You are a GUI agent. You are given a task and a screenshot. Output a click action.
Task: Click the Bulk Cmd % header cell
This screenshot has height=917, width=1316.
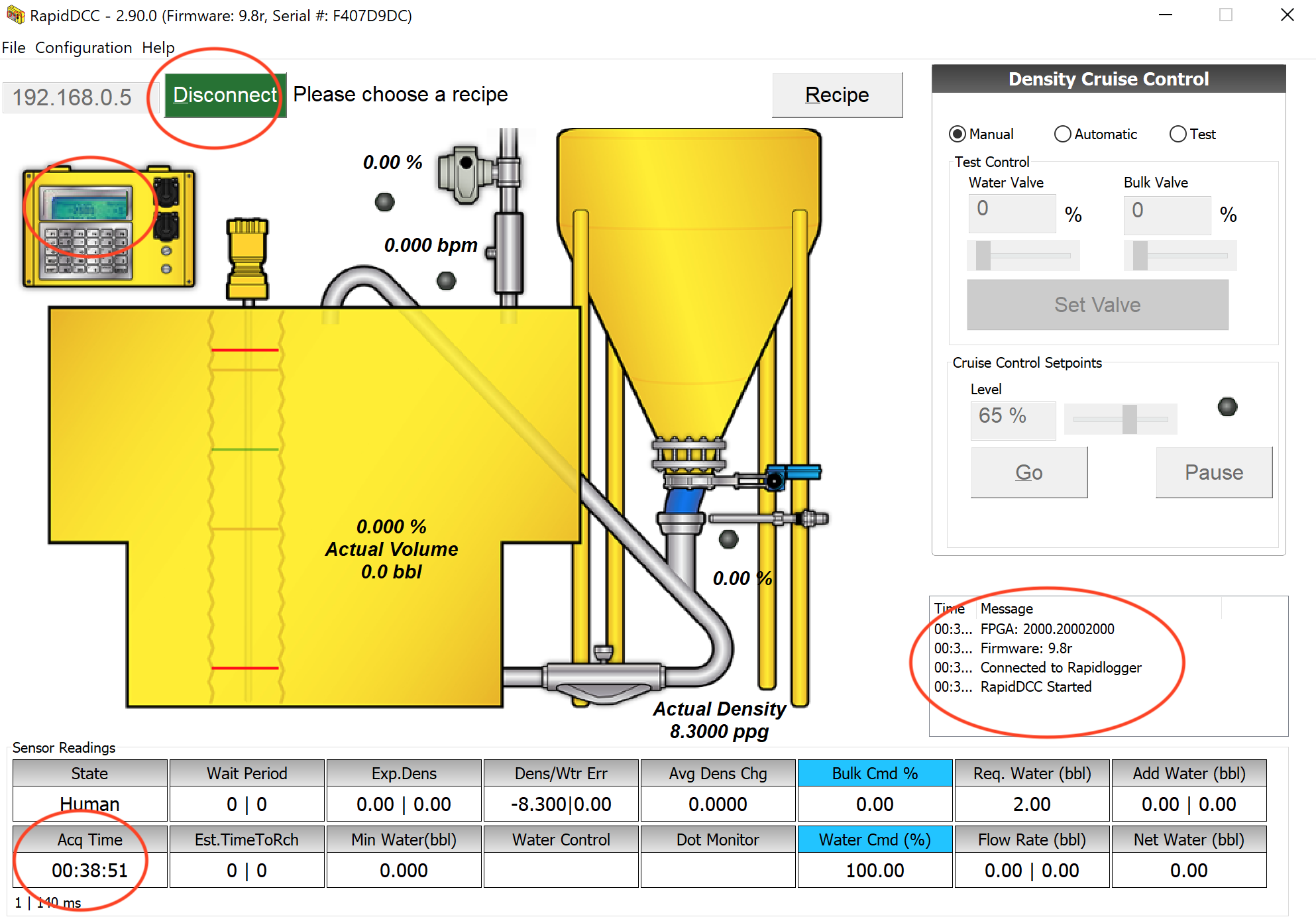coord(875,773)
